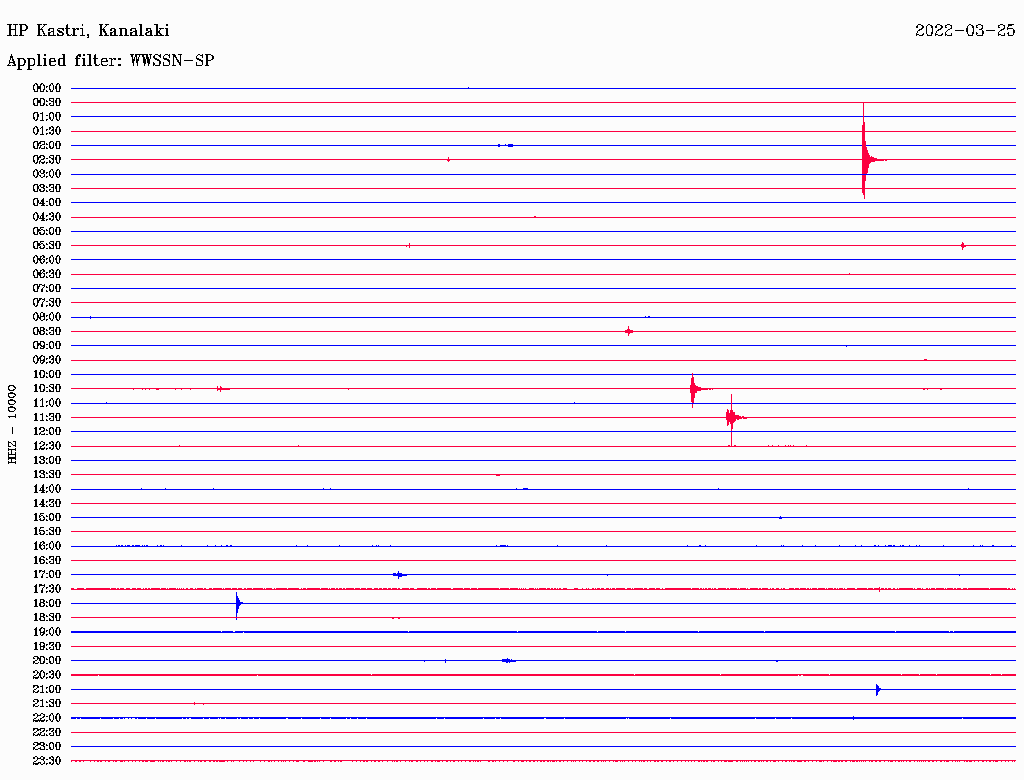Image resolution: width=1024 pixels, height=780 pixels.
Task: Click the 12:30 time label
Action: (x=47, y=446)
